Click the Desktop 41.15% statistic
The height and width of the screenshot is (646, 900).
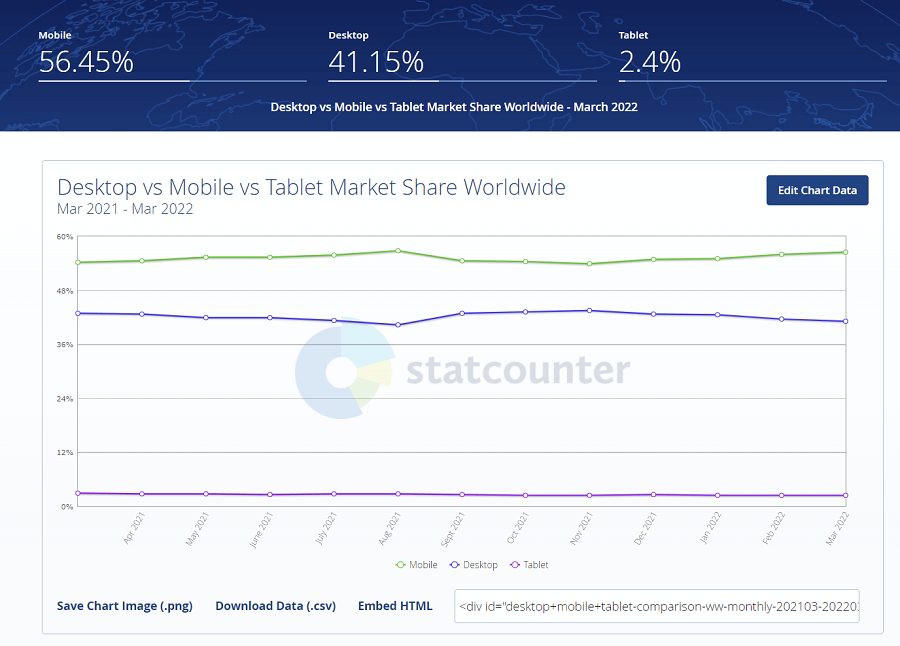376,61
